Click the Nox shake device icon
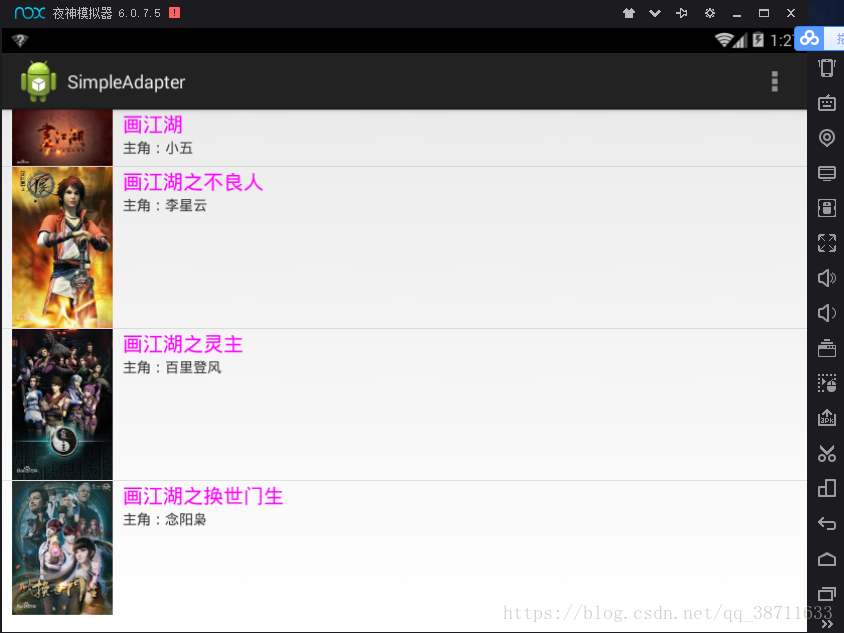This screenshot has height=633, width=844. tap(827, 68)
